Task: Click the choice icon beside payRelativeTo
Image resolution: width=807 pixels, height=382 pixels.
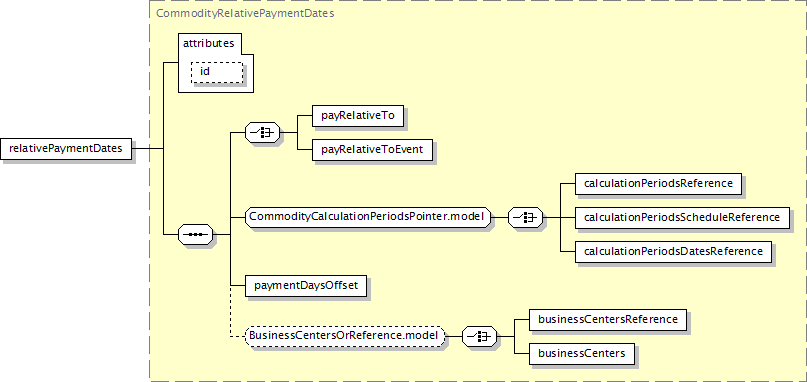Action: pos(262,132)
